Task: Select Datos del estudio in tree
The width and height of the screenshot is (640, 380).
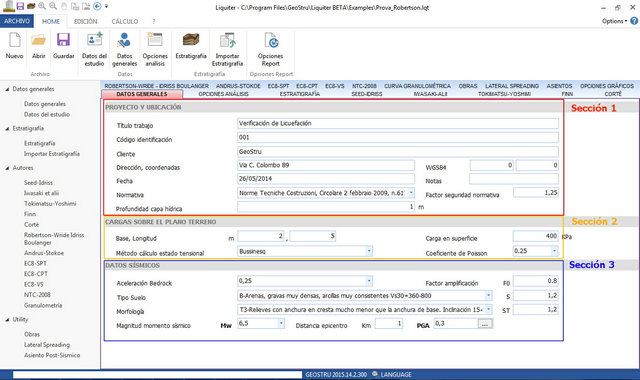Action: tap(47, 115)
